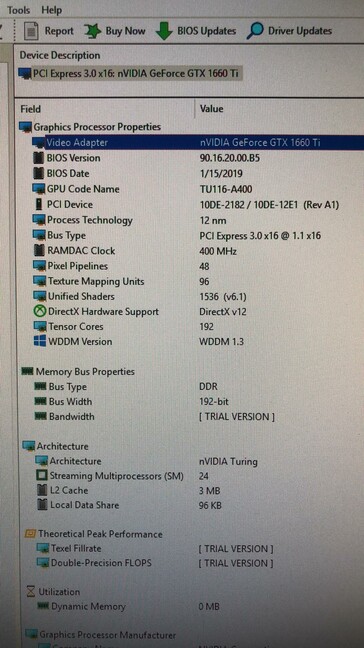Select the value 90.16.20.00.B5
Image resolution: width=364 pixels, height=648 pixels.
pyautogui.click(x=230, y=158)
